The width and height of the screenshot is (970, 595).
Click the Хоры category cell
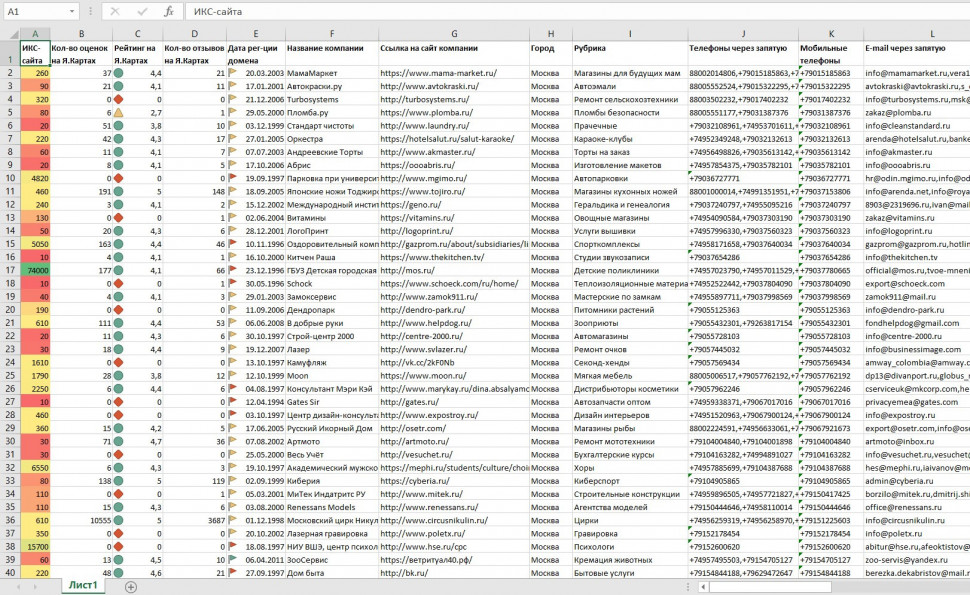click(x=630, y=468)
